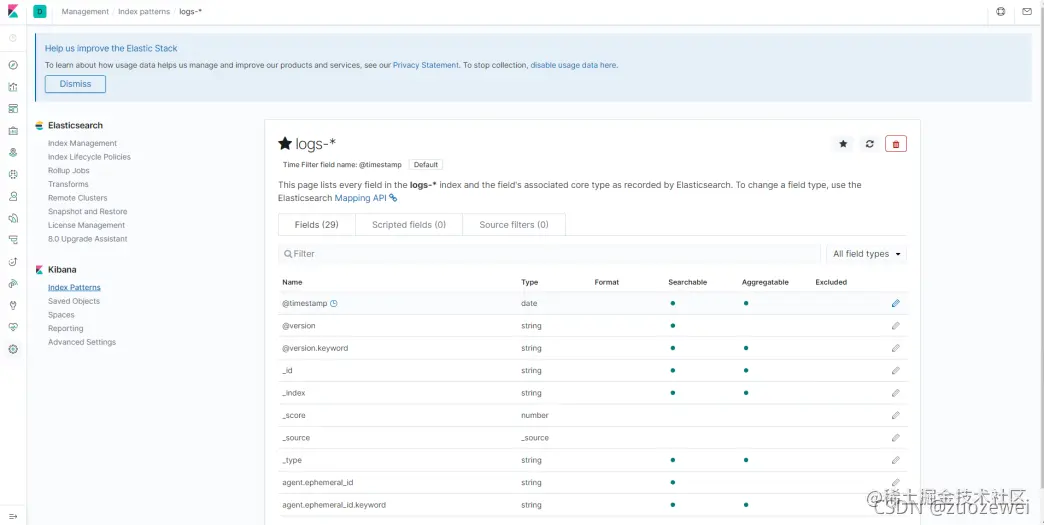The image size is (1044, 525).
Task: Switch to the Source filters (0) tab
Action: tap(514, 225)
